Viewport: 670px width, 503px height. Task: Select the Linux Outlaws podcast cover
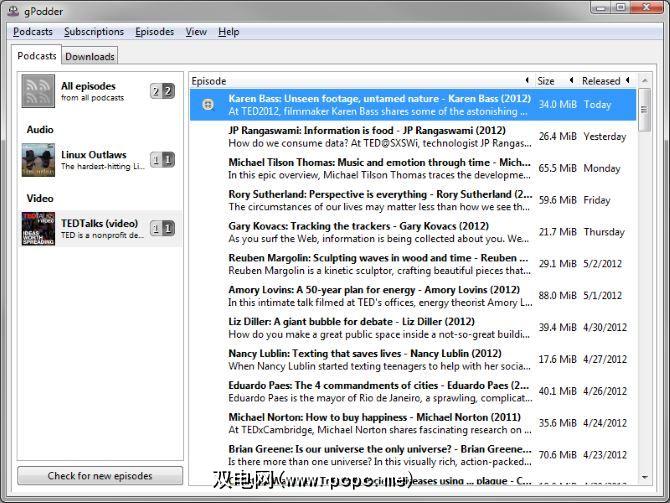tap(38, 160)
